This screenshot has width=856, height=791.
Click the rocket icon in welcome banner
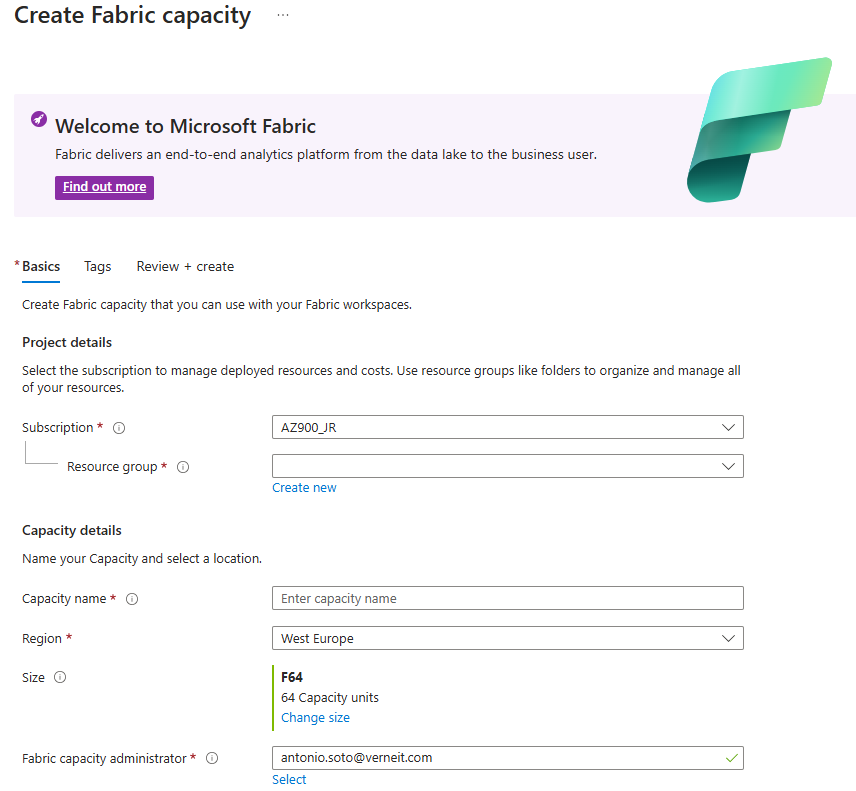pos(39,119)
